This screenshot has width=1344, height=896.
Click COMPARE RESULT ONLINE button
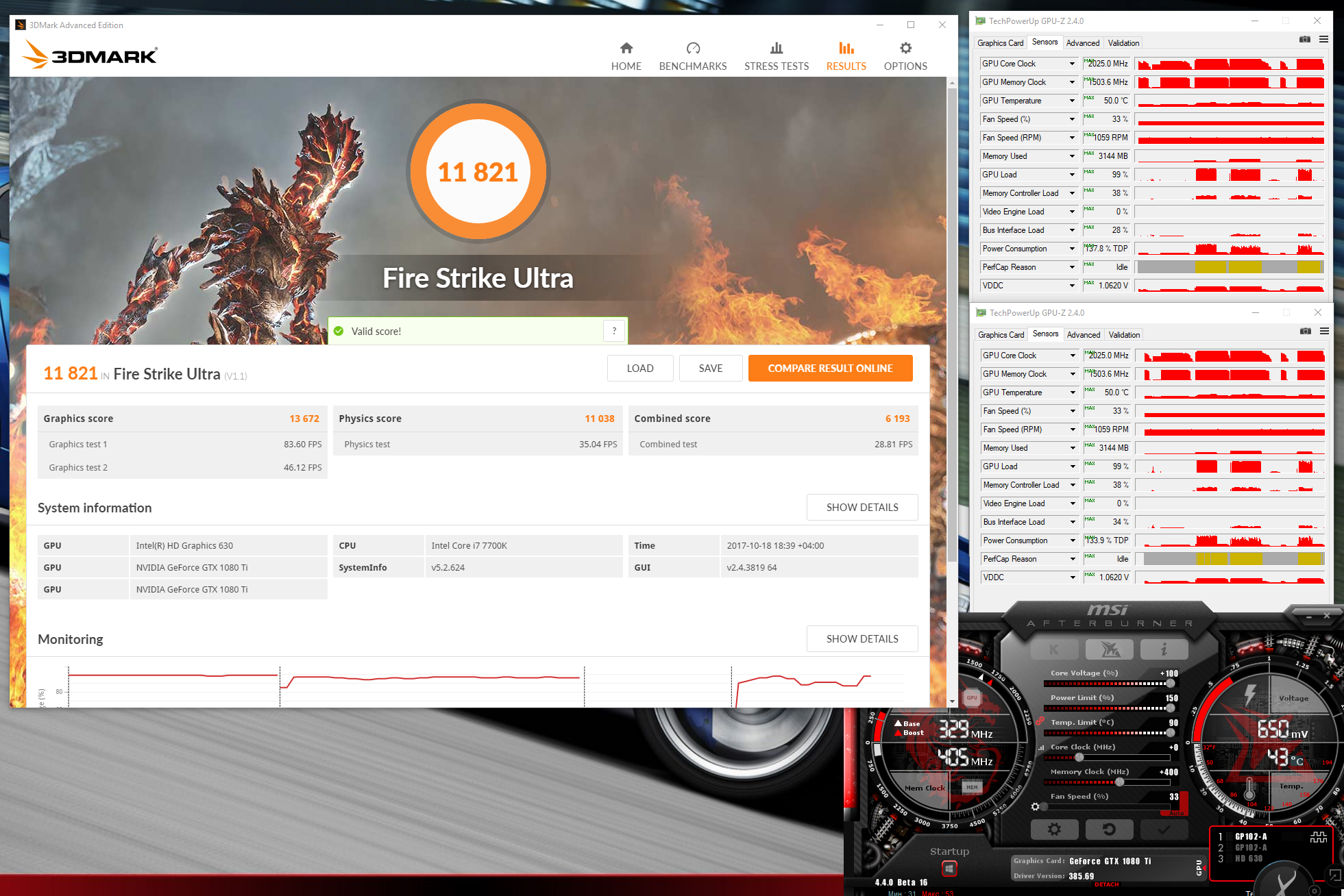pos(830,368)
